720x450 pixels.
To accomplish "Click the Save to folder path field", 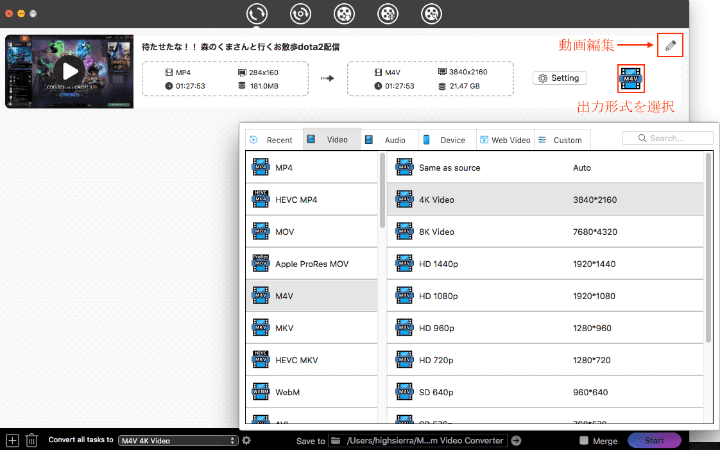I will click(418, 440).
